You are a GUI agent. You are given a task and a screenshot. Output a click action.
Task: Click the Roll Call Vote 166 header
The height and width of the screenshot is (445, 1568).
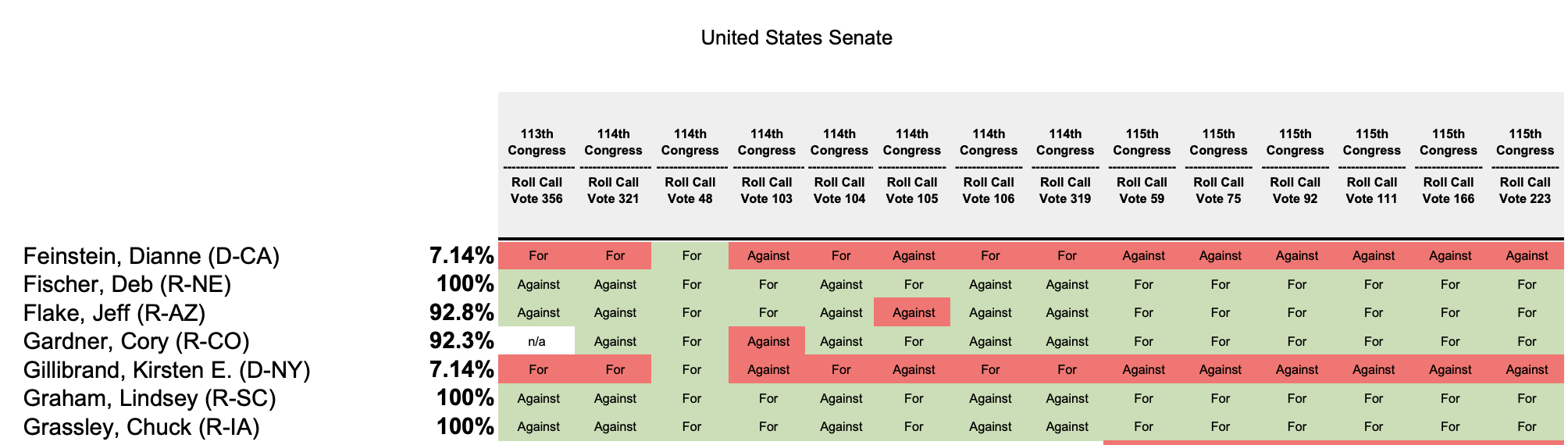click(x=1449, y=166)
